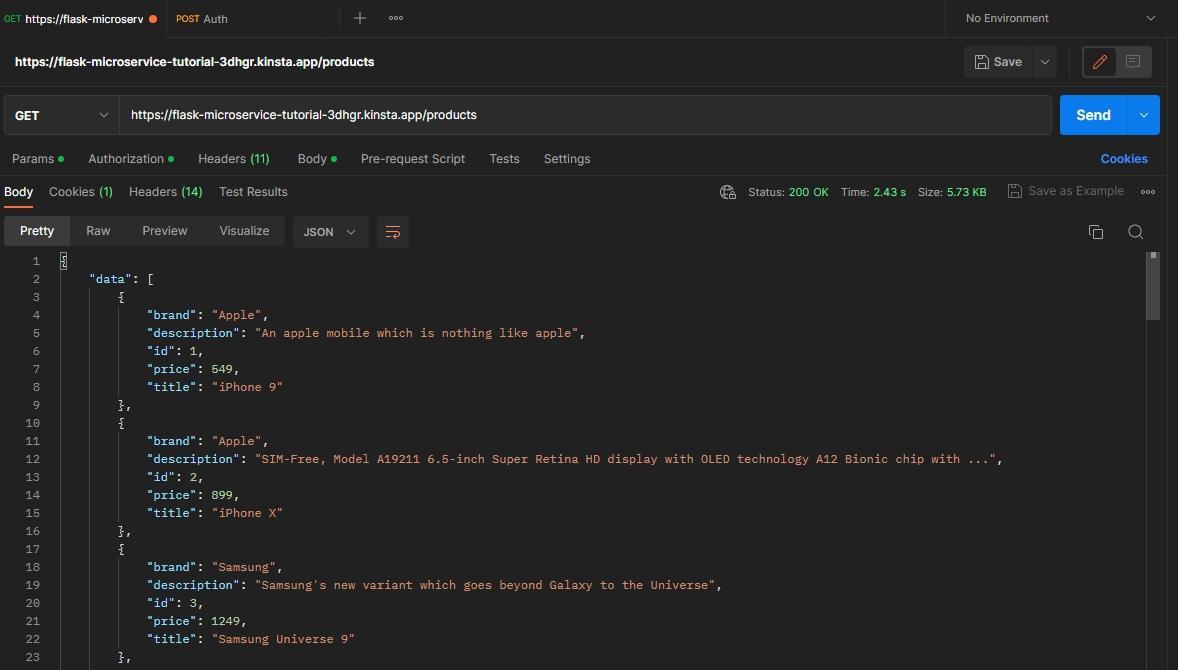This screenshot has height=670, width=1178.
Task: Open response options three-dot menu
Action: (1148, 191)
